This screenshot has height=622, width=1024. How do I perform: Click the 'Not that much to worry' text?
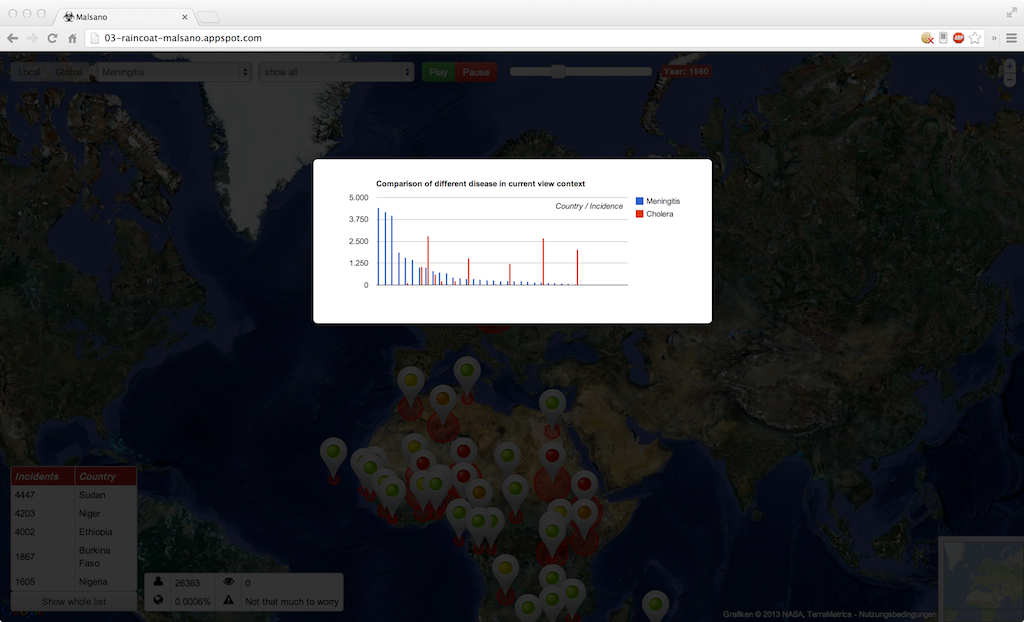point(292,601)
